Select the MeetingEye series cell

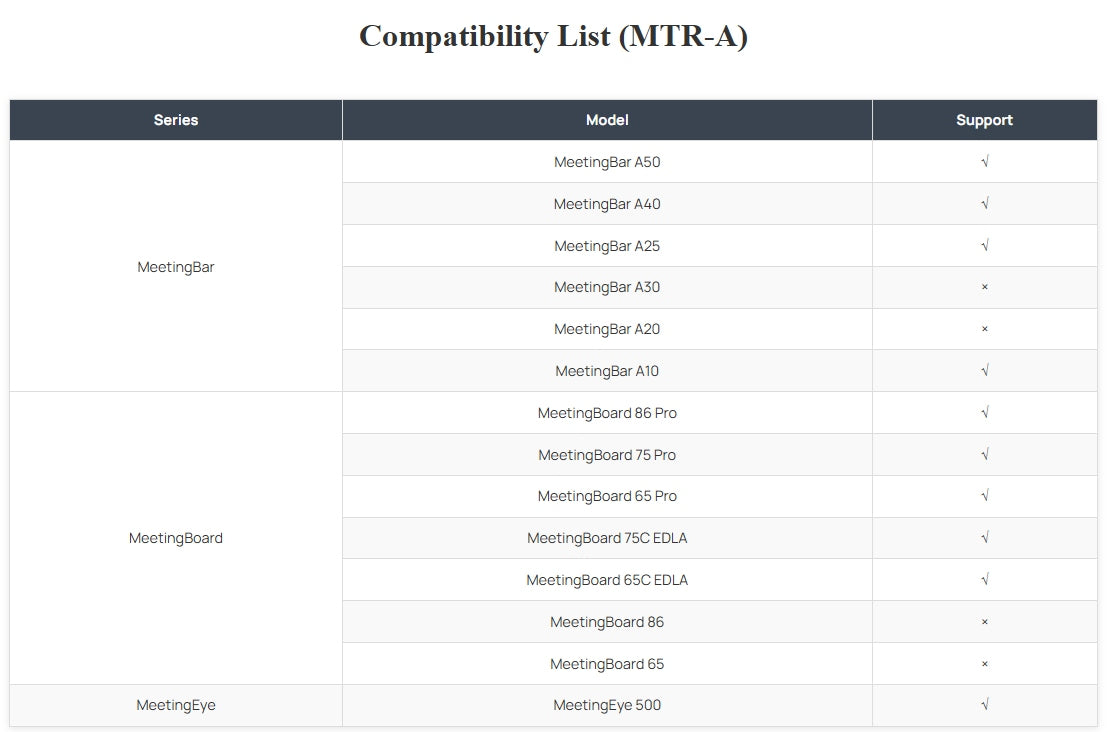coord(176,705)
